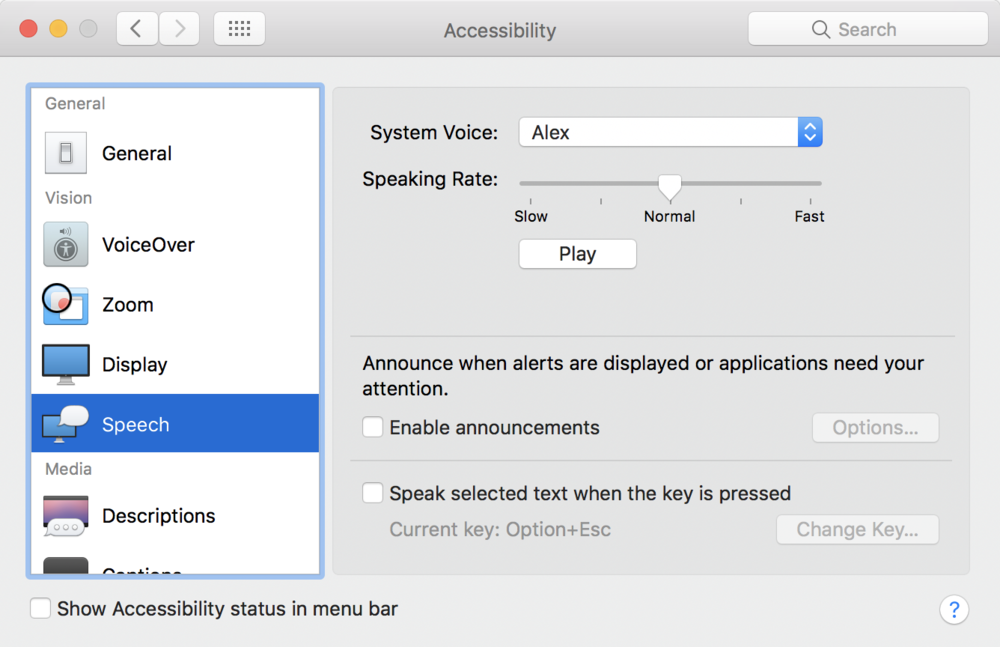Click the Speaking Rate slider thumb

click(670, 187)
